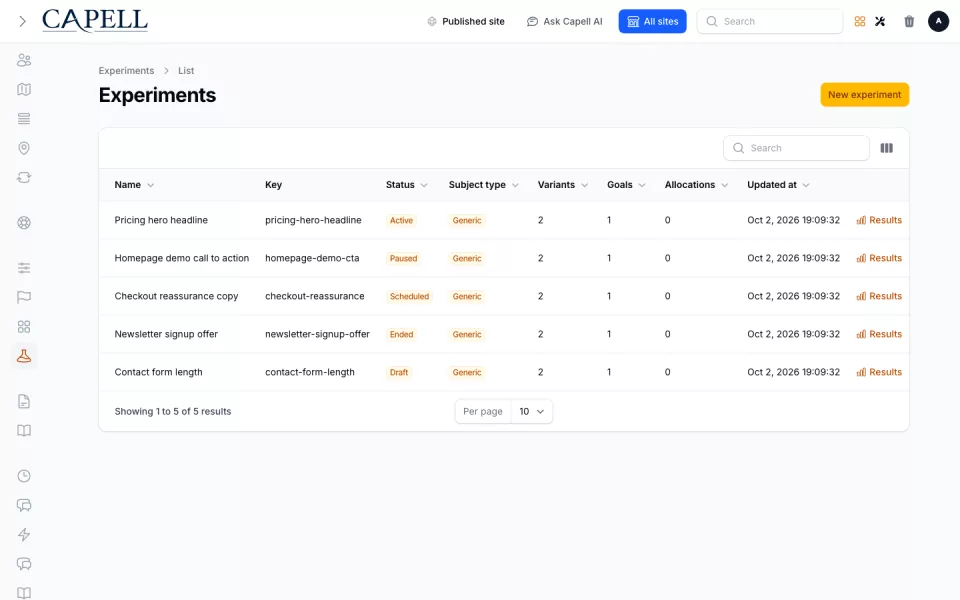View Results for Homepage demo call to action
Viewport: 960px width, 600px height.
point(879,258)
